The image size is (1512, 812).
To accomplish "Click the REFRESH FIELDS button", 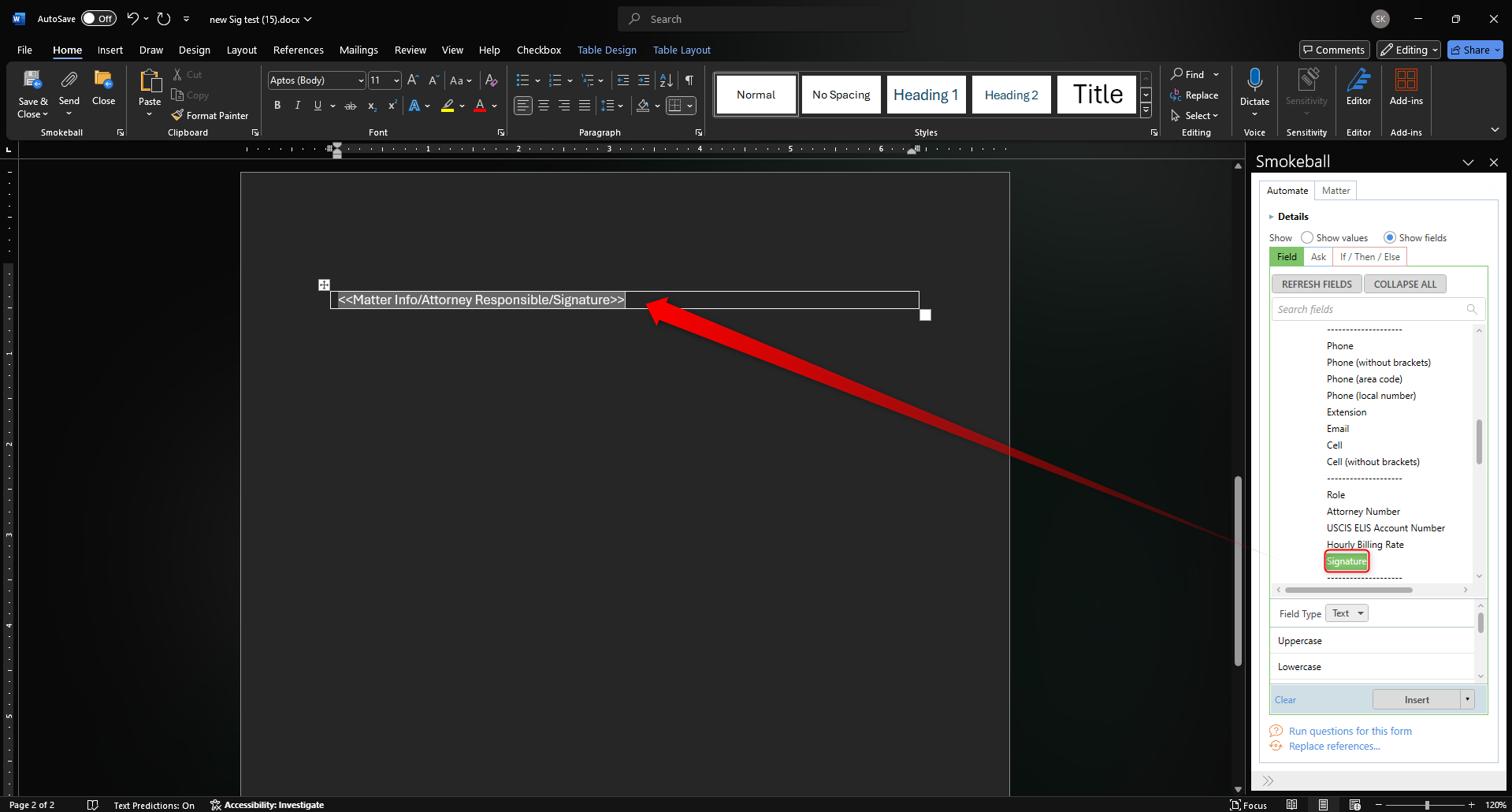I will 1316,284.
